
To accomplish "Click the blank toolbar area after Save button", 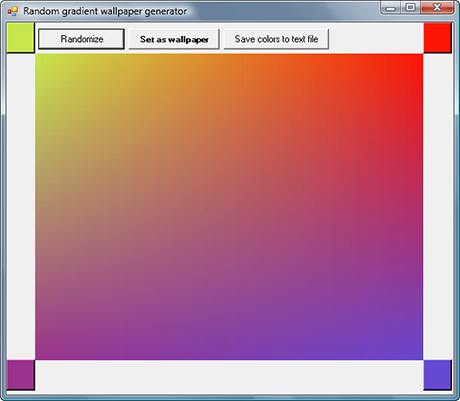I will pos(376,38).
